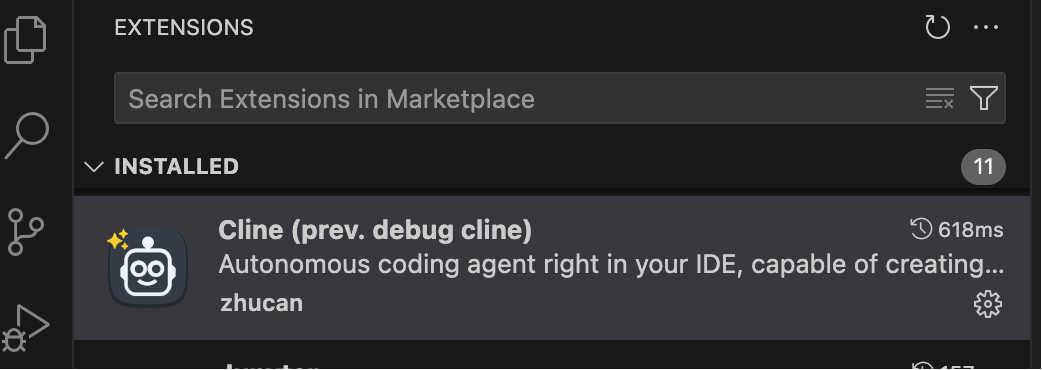Open the Run and Debug view
Screen dimensions: 1042x370
(26, 328)
